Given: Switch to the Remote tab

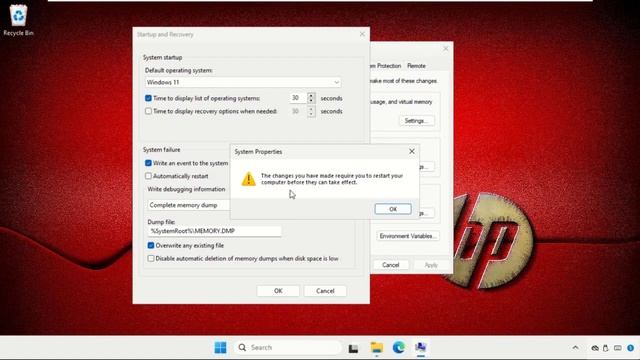Looking at the screenshot, I should pyautogui.click(x=416, y=66).
